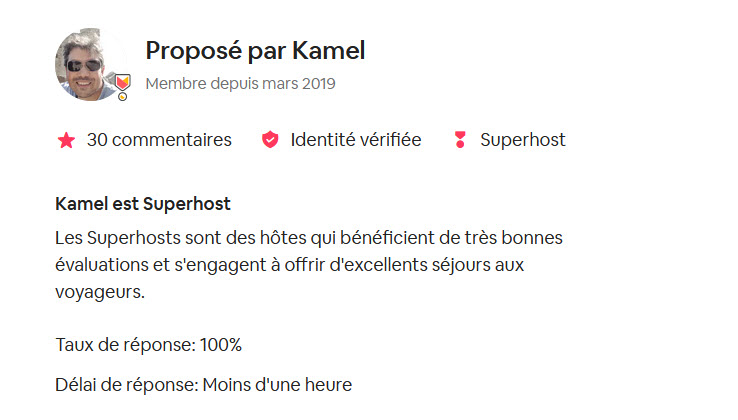Click the red star reviews icon
Image resolution: width=738 pixels, height=420 pixels.
pos(66,140)
